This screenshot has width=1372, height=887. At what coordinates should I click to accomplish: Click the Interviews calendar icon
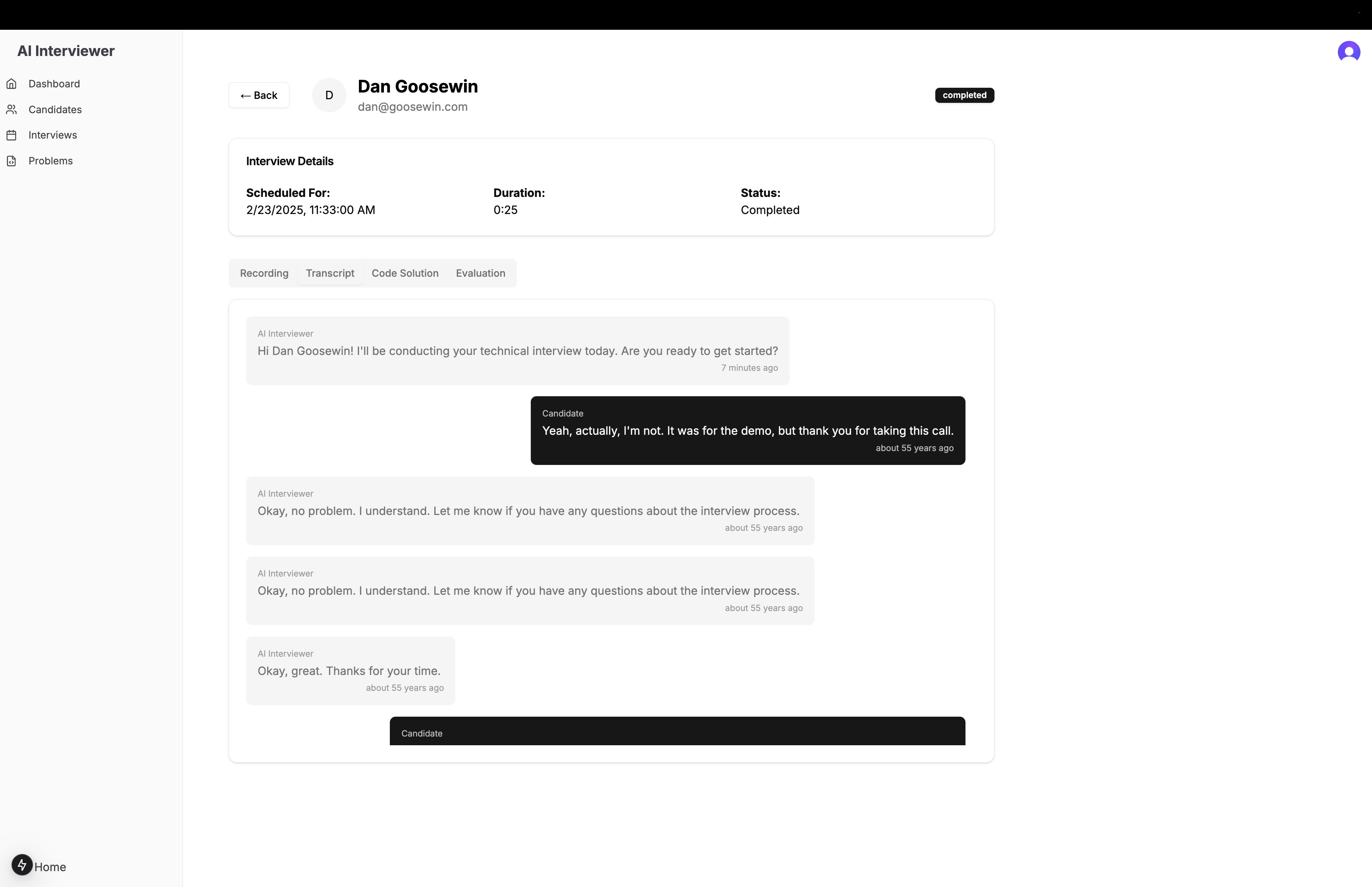tap(12, 135)
